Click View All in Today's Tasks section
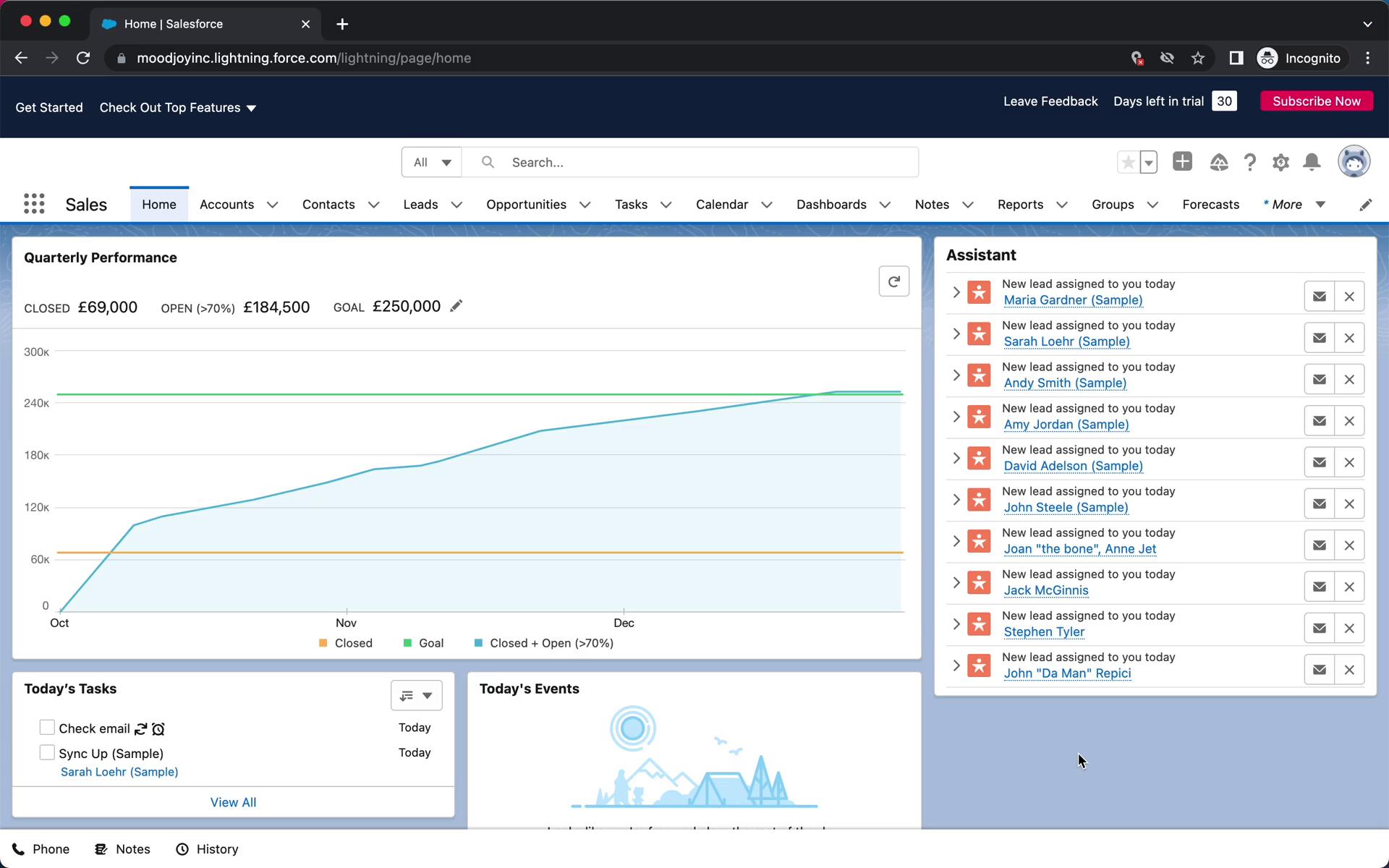Viewport: 1389px width, 868px height. (233, 802)
